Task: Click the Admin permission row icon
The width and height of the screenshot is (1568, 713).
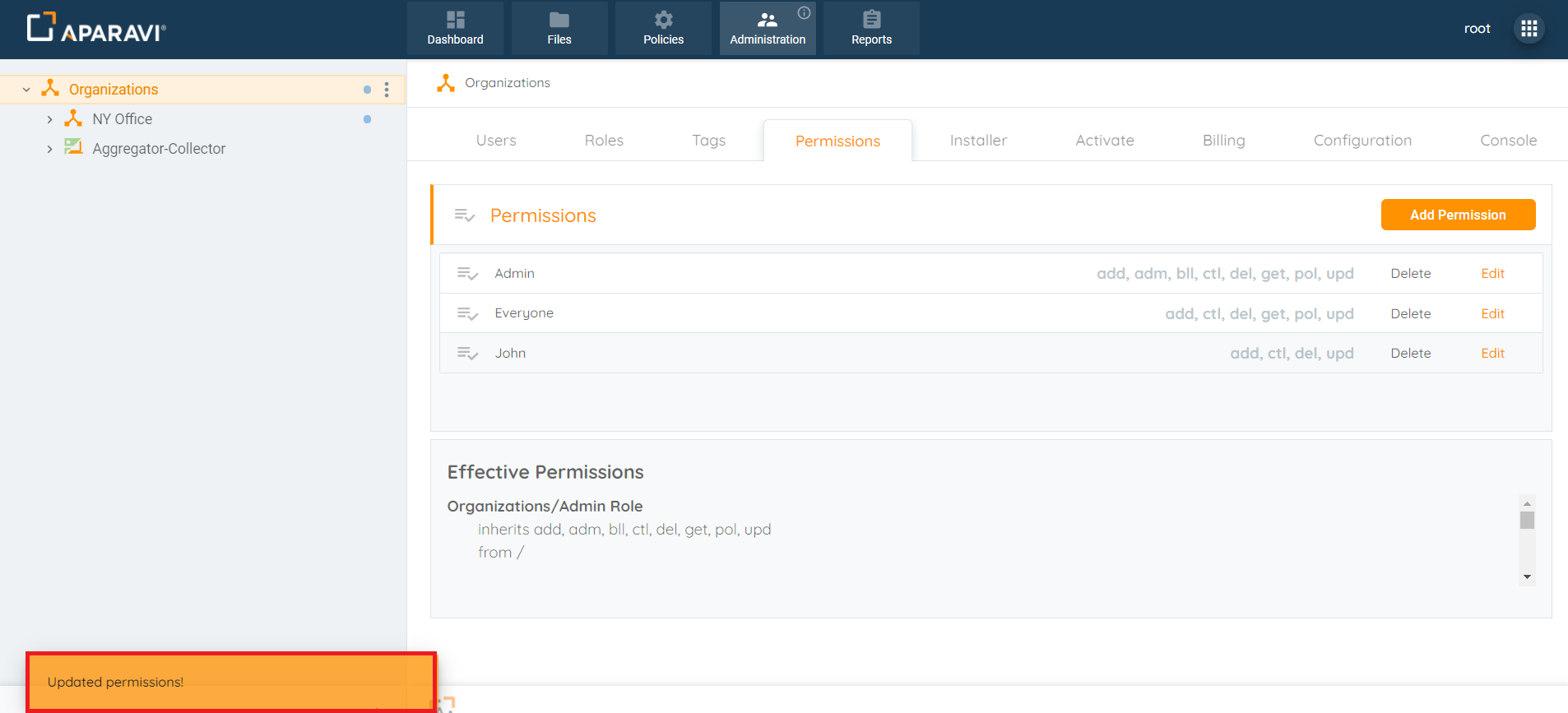Action: [467, 274]
